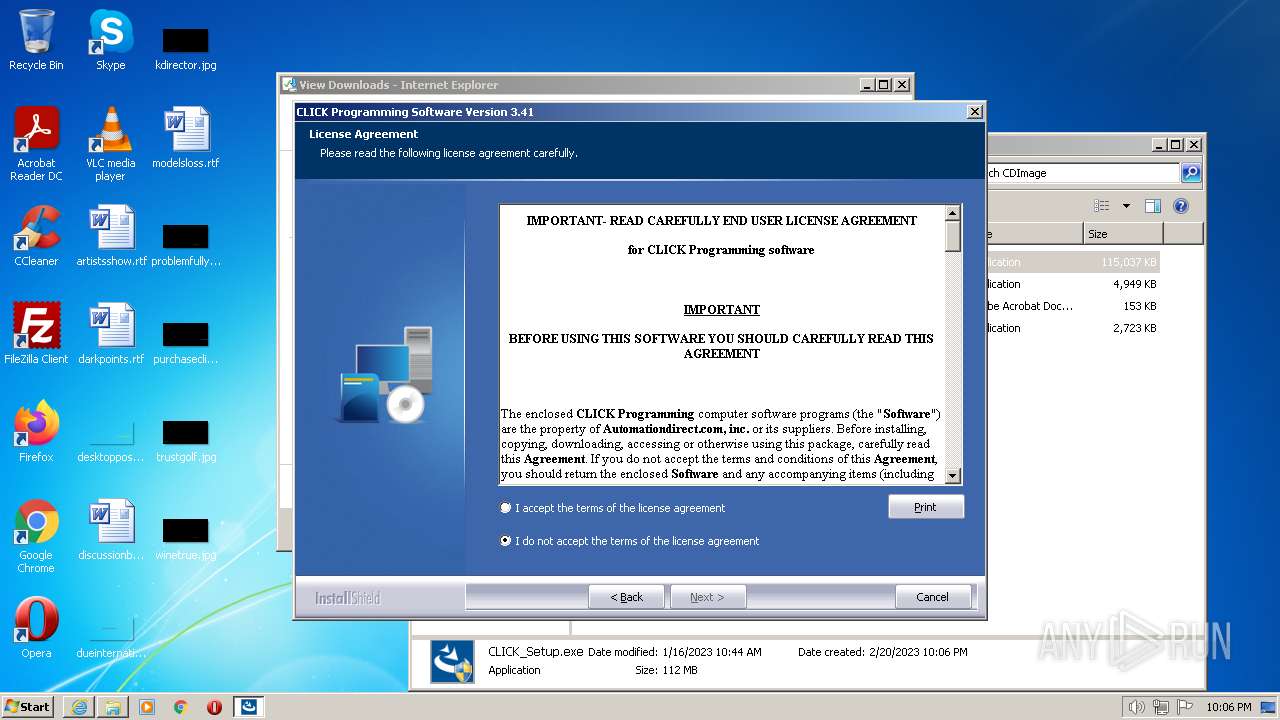1280x720 pixels.
Task: Maximize the View Downloads window
Action: (884, 85)
